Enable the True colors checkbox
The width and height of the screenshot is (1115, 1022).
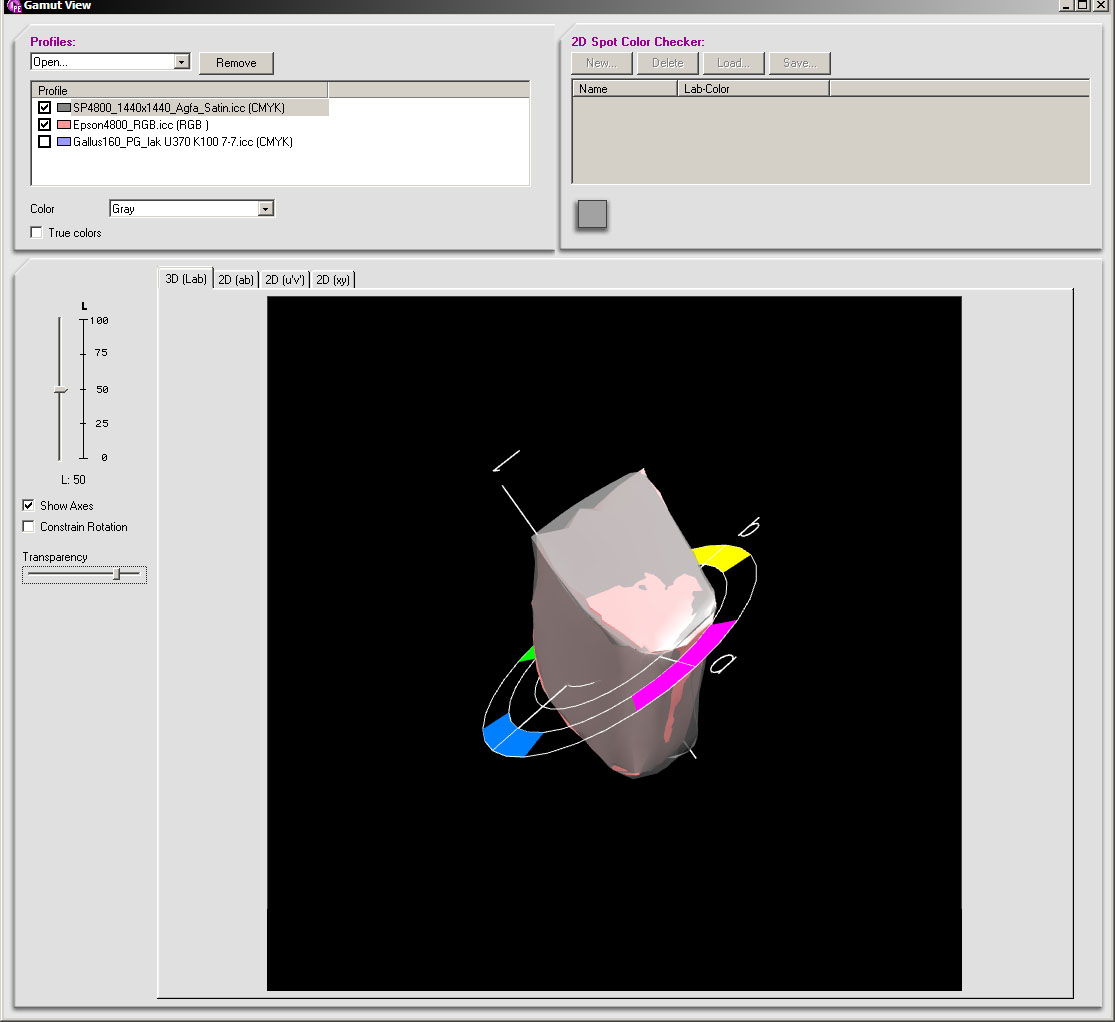coord(37,233)
